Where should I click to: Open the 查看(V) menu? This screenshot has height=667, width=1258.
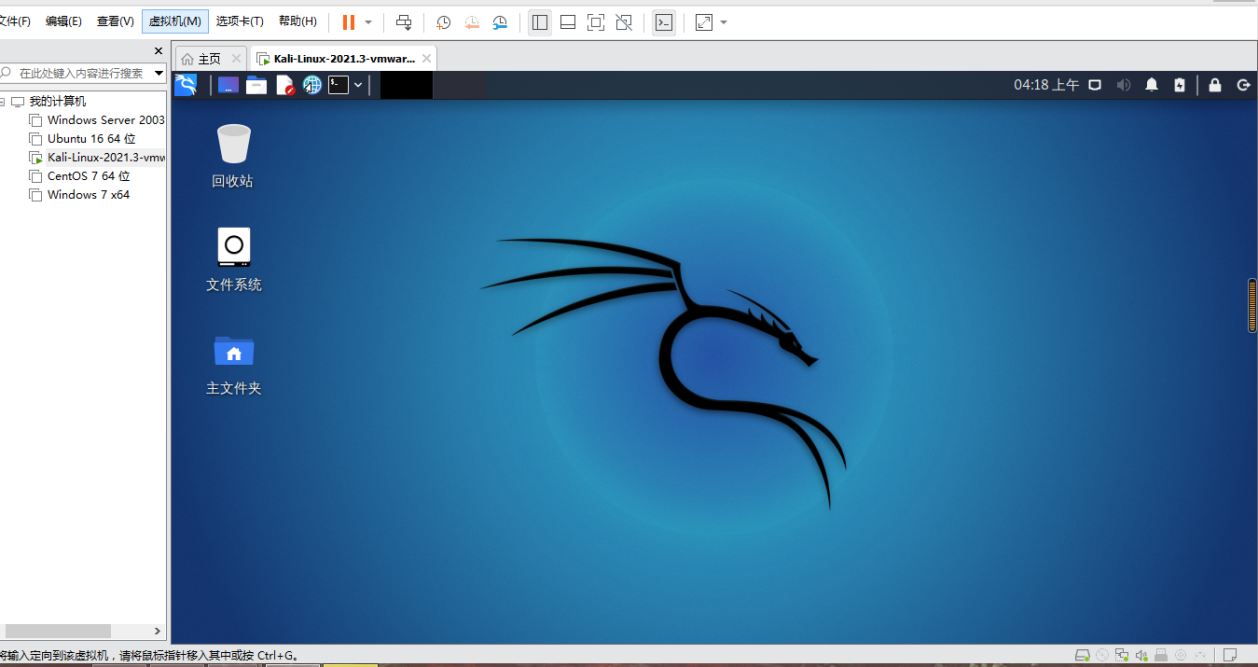[x=115, y=21]
